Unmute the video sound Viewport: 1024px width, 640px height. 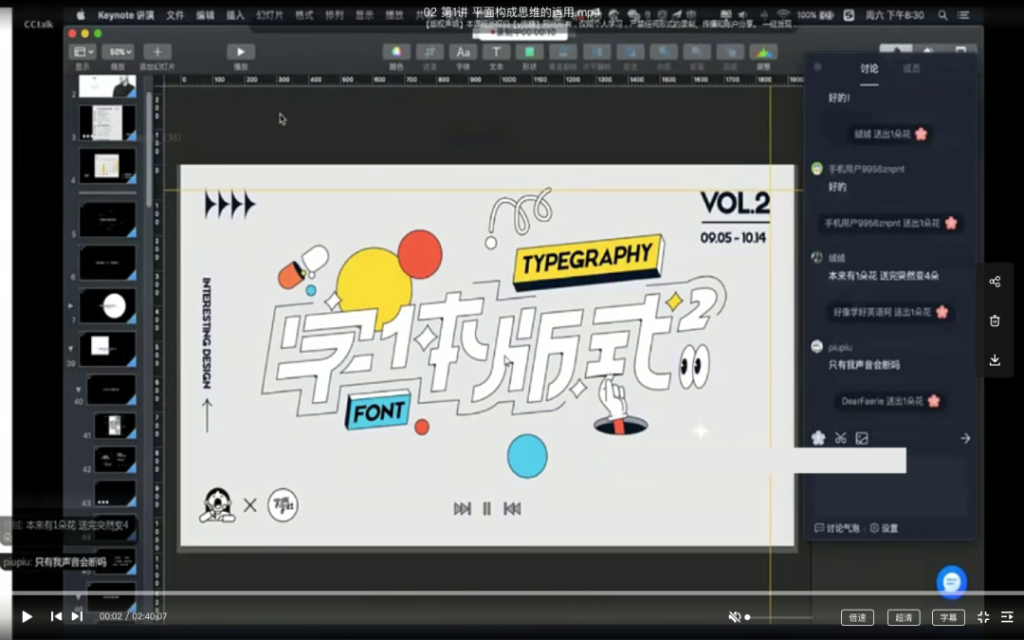[x=734, y=617]
